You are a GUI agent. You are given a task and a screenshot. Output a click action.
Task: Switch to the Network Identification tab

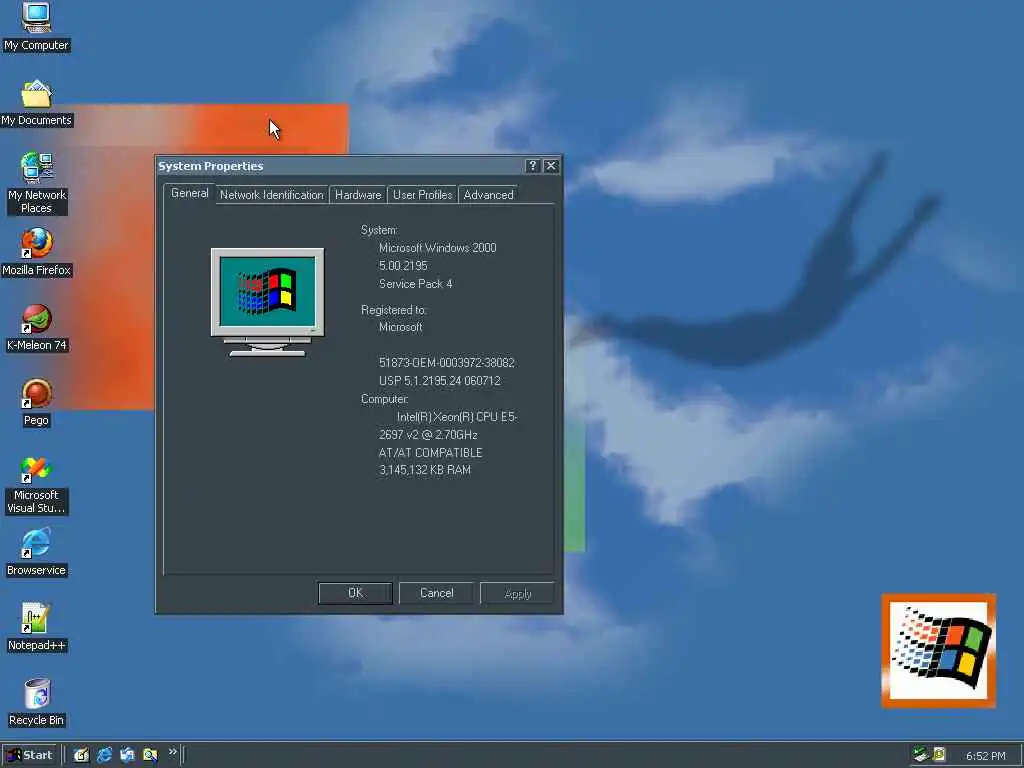pos(272,195)
